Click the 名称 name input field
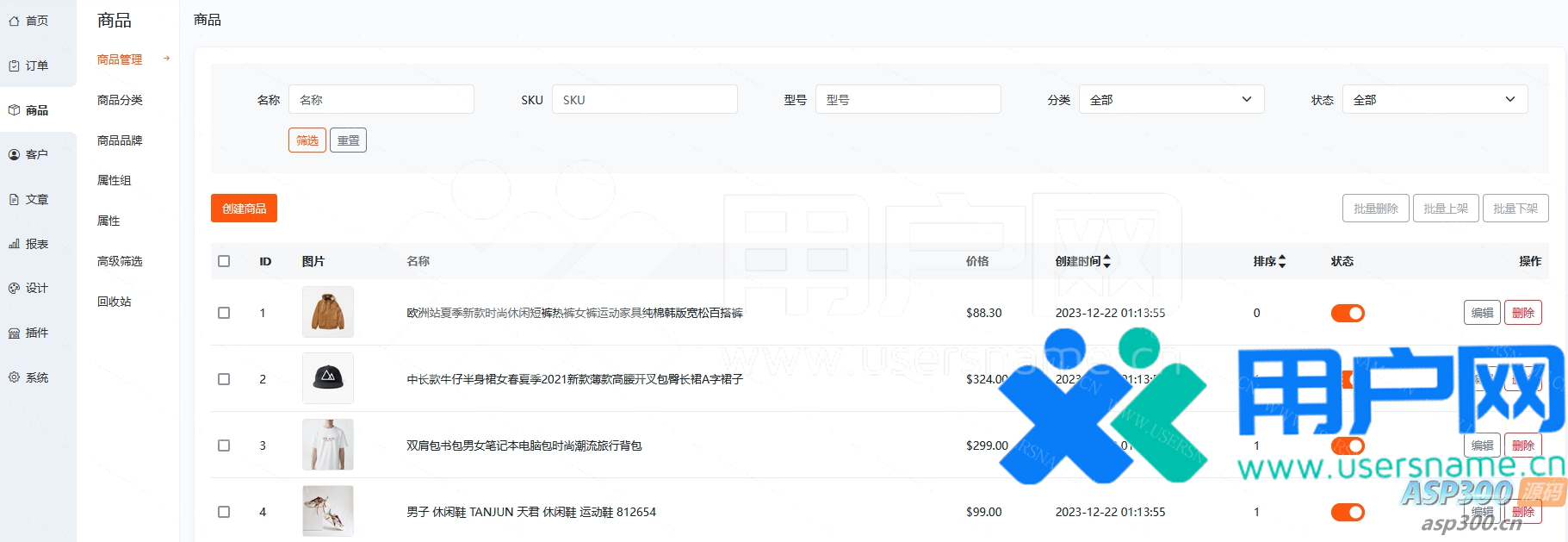This screenshot has height=542, width=1568. [x=381, y=100]
